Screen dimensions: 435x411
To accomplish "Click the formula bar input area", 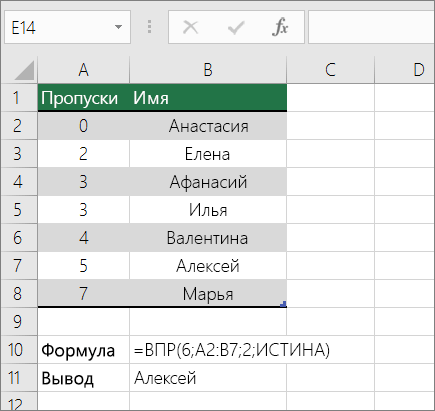I will (371, 27).
